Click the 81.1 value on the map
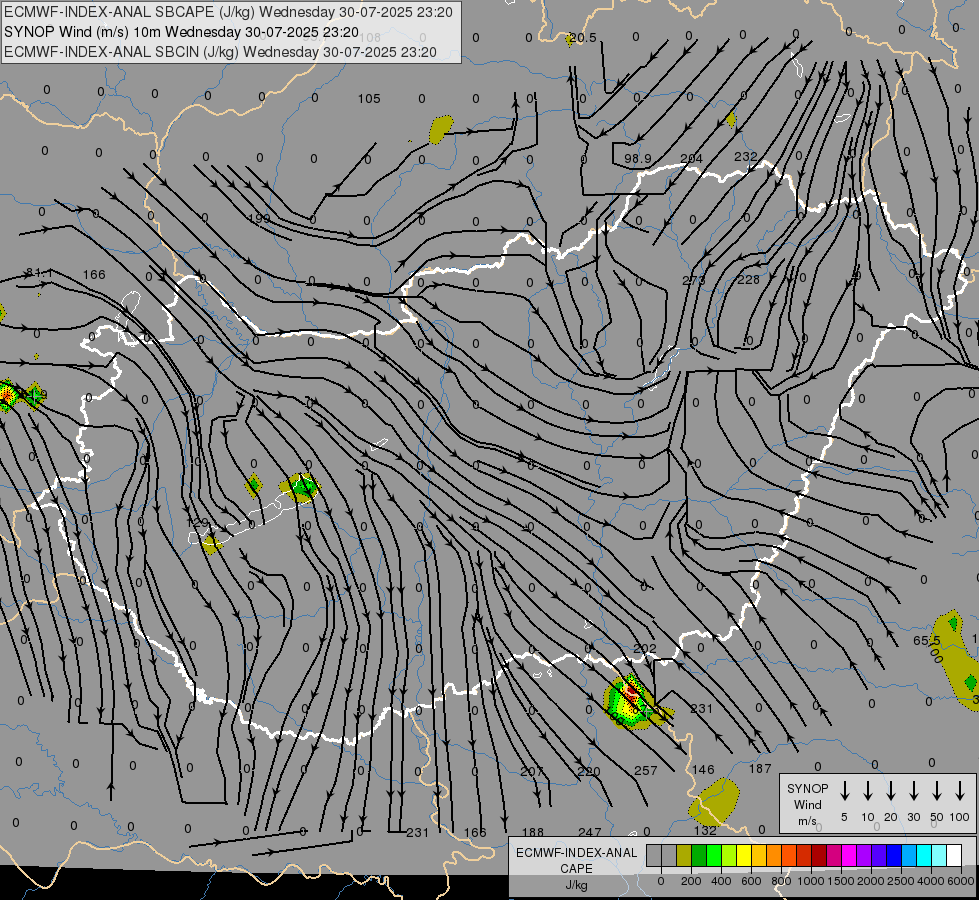This screenshot has height=900, width=979. coord(39,273)
